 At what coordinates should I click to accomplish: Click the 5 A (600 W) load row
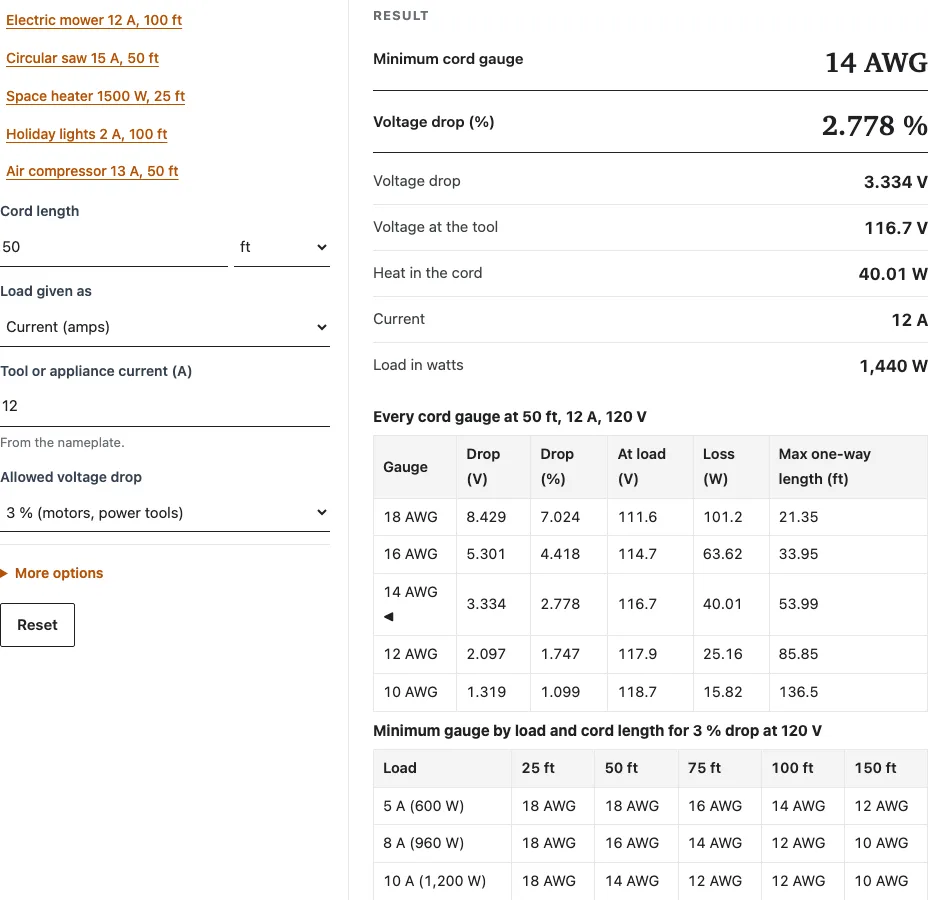pyautogui.click(x=650, y=806)
